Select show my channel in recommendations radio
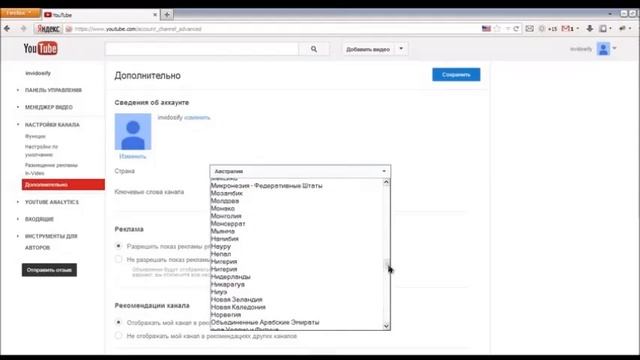This screenshot has width=640, height=360. pyautogui.click(x=118, y=322)
